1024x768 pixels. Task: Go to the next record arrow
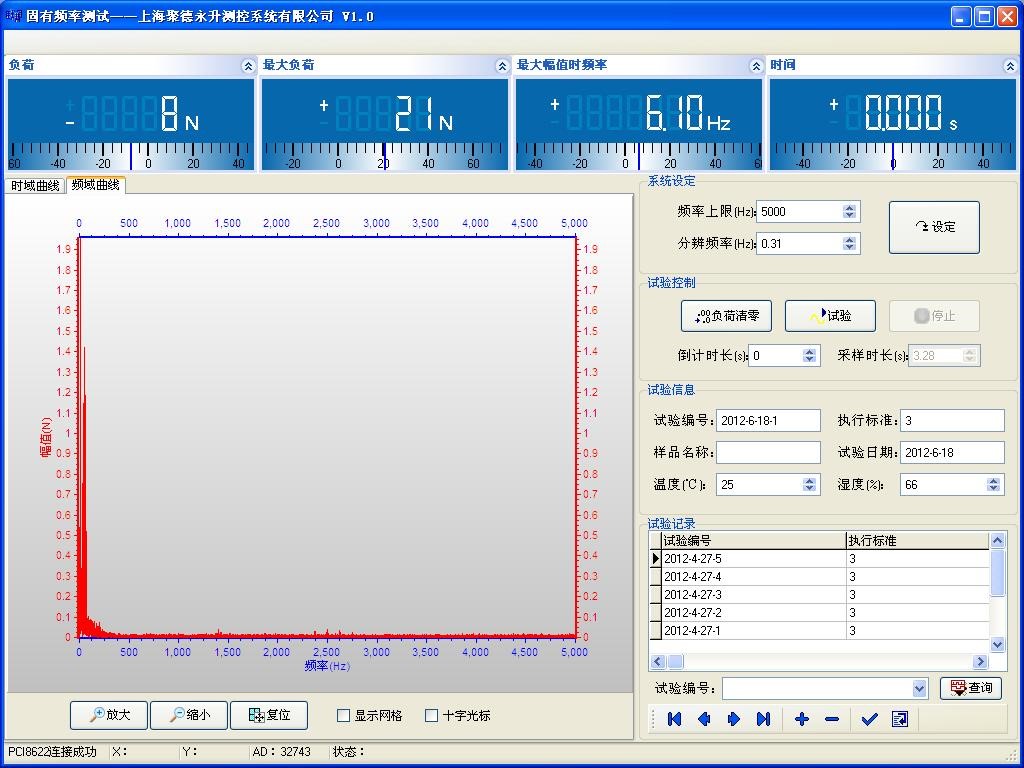[x=733, y=719]
